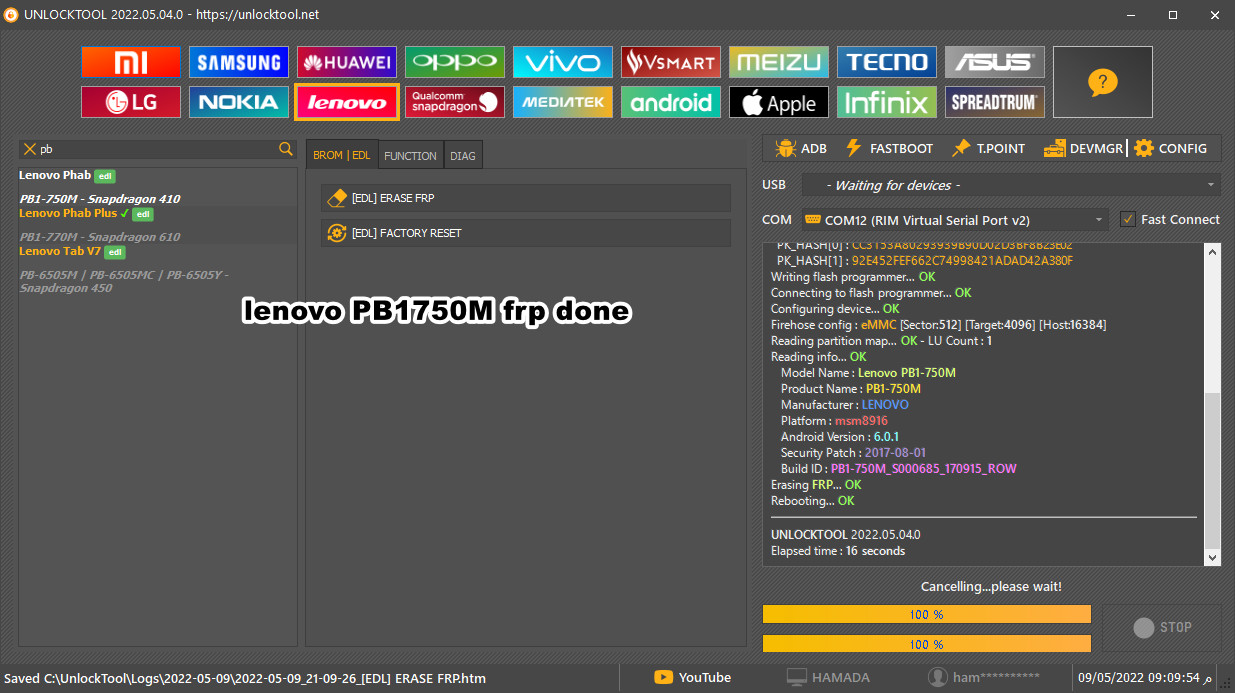Click PB1-770M - Snapdragon 610 row

pyautogui.click(x=100, y=237)
